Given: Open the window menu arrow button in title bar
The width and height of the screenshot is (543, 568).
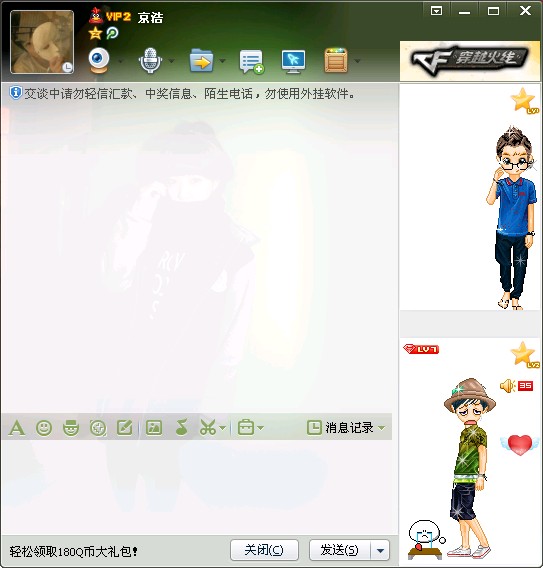Looking at the screenshot, I should point(437,11).
